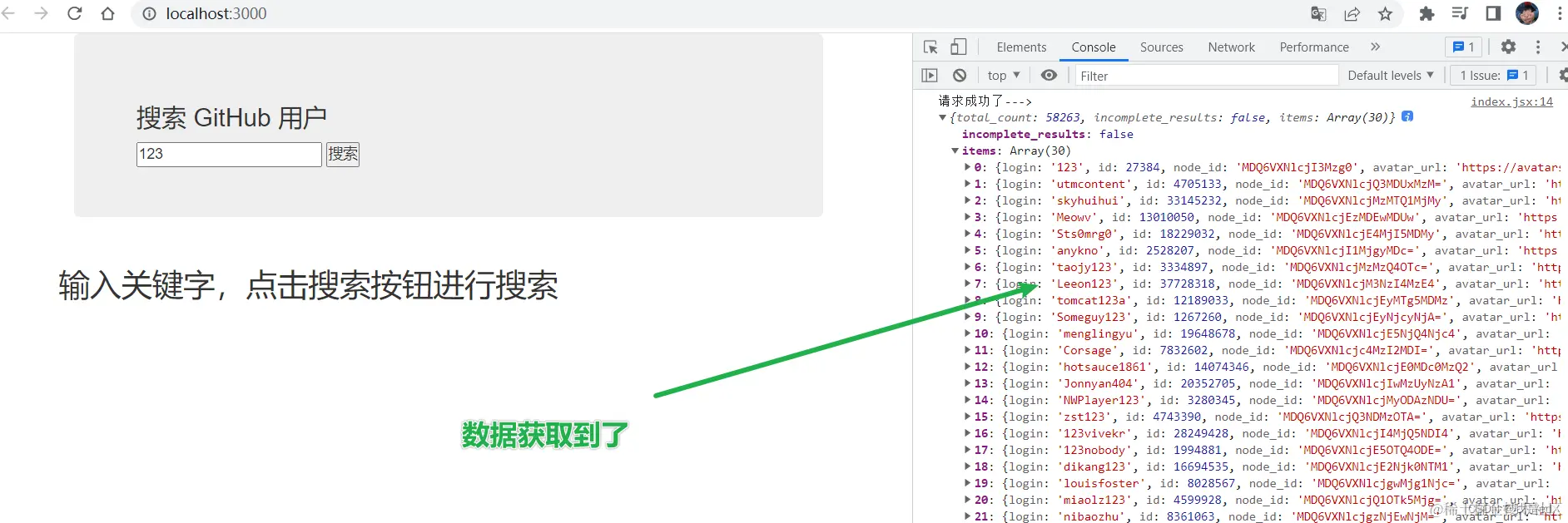
Task: Expand item 5 login 'anykno'
Action: [x=967, y=250]
